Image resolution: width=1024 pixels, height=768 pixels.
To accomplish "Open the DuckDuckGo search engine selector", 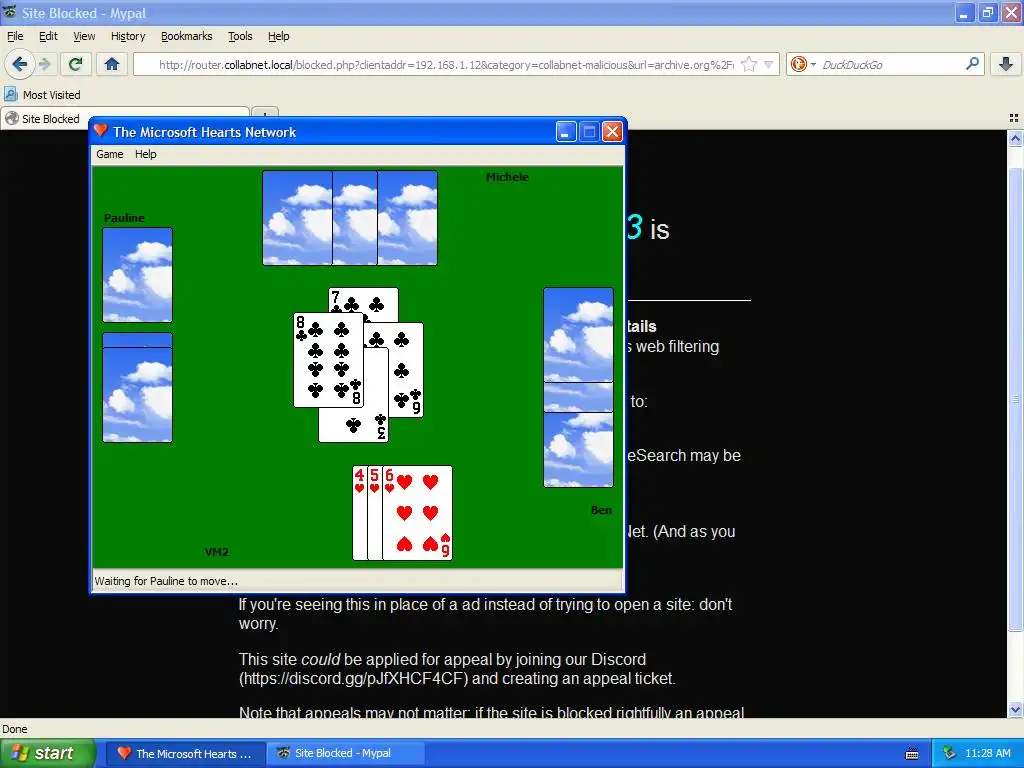I will 803,64.
